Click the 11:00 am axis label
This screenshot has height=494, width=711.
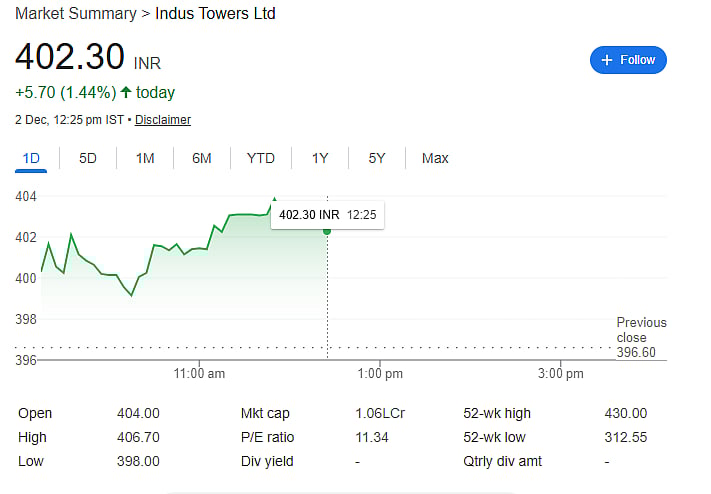click(199, 374)
